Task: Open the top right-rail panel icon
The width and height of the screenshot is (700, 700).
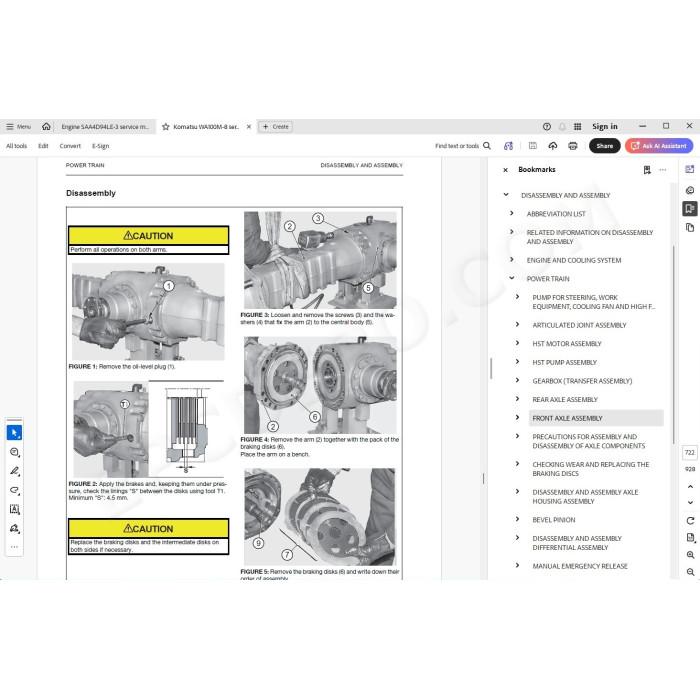Action: 690,169
